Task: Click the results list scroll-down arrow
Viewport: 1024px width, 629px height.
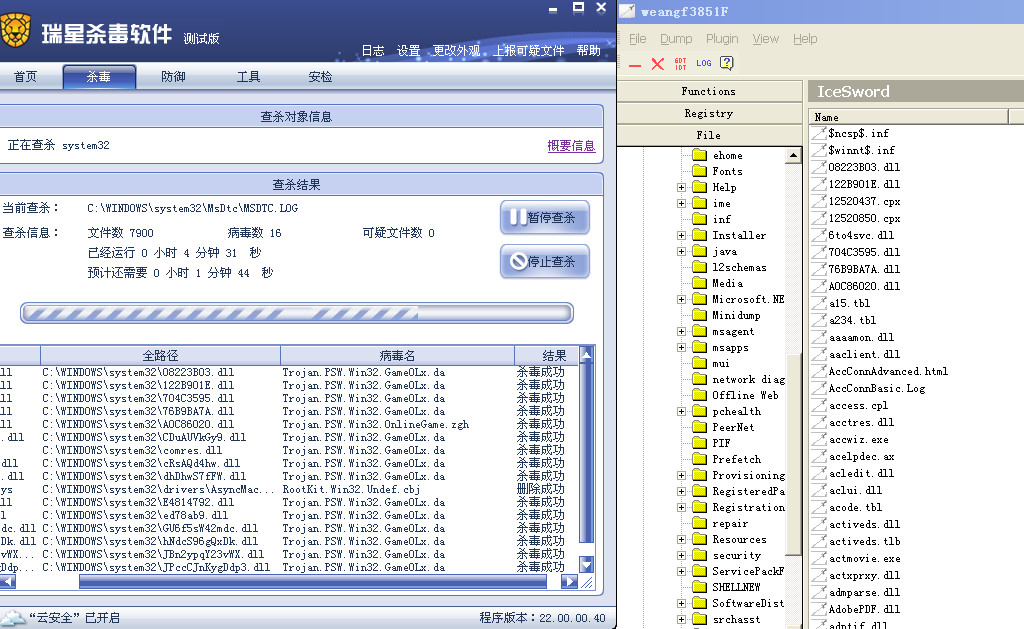Action: click(x=586, y=565)
